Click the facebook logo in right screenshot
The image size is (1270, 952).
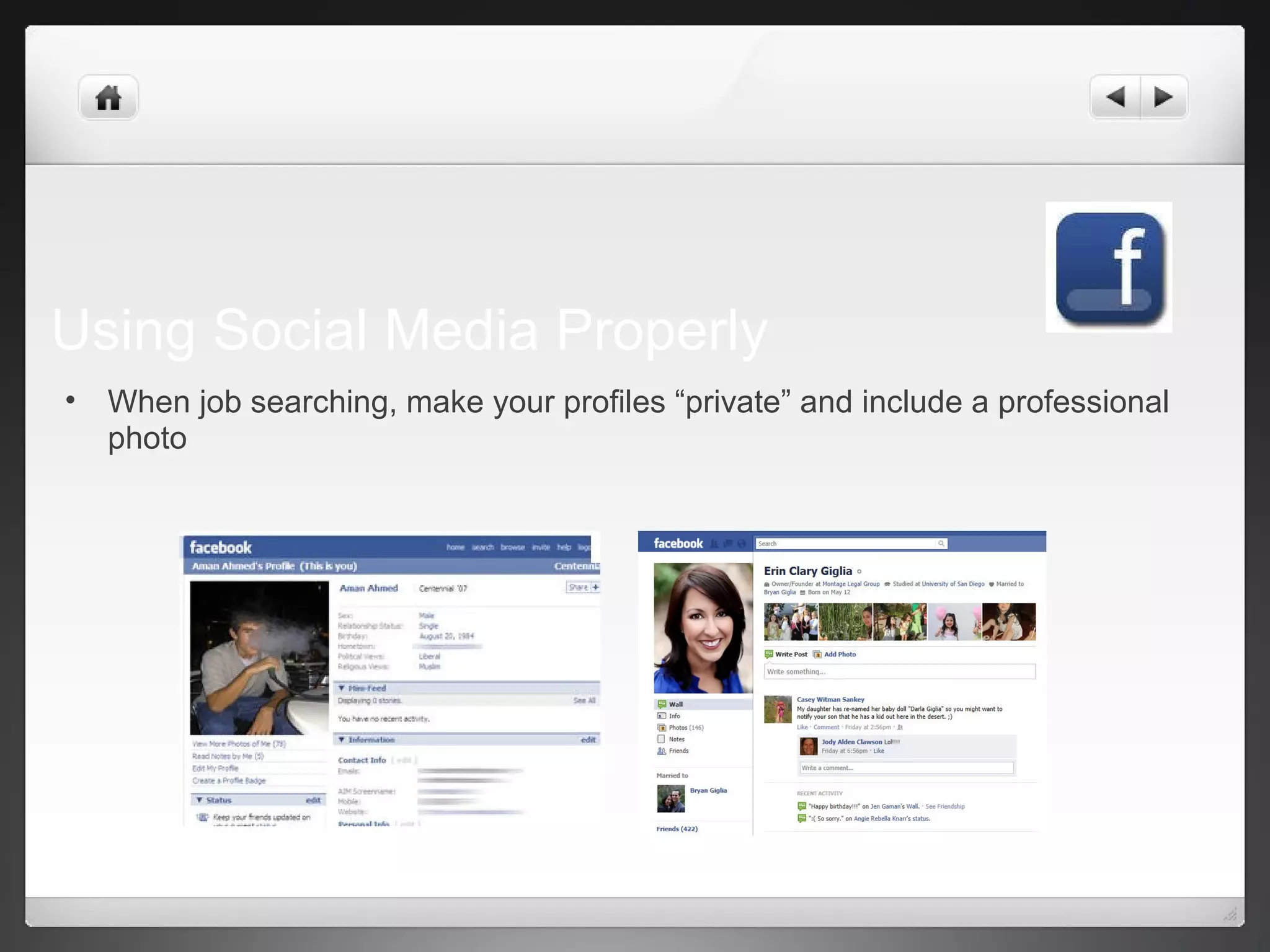(x=678, y=544)
